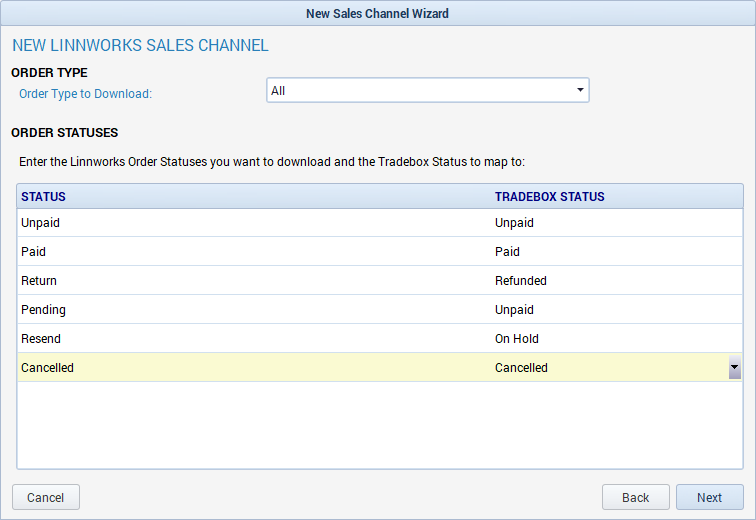Select the Cancelled status cell
This screenshot has width=756, height=520.
(x=48, y=368)
